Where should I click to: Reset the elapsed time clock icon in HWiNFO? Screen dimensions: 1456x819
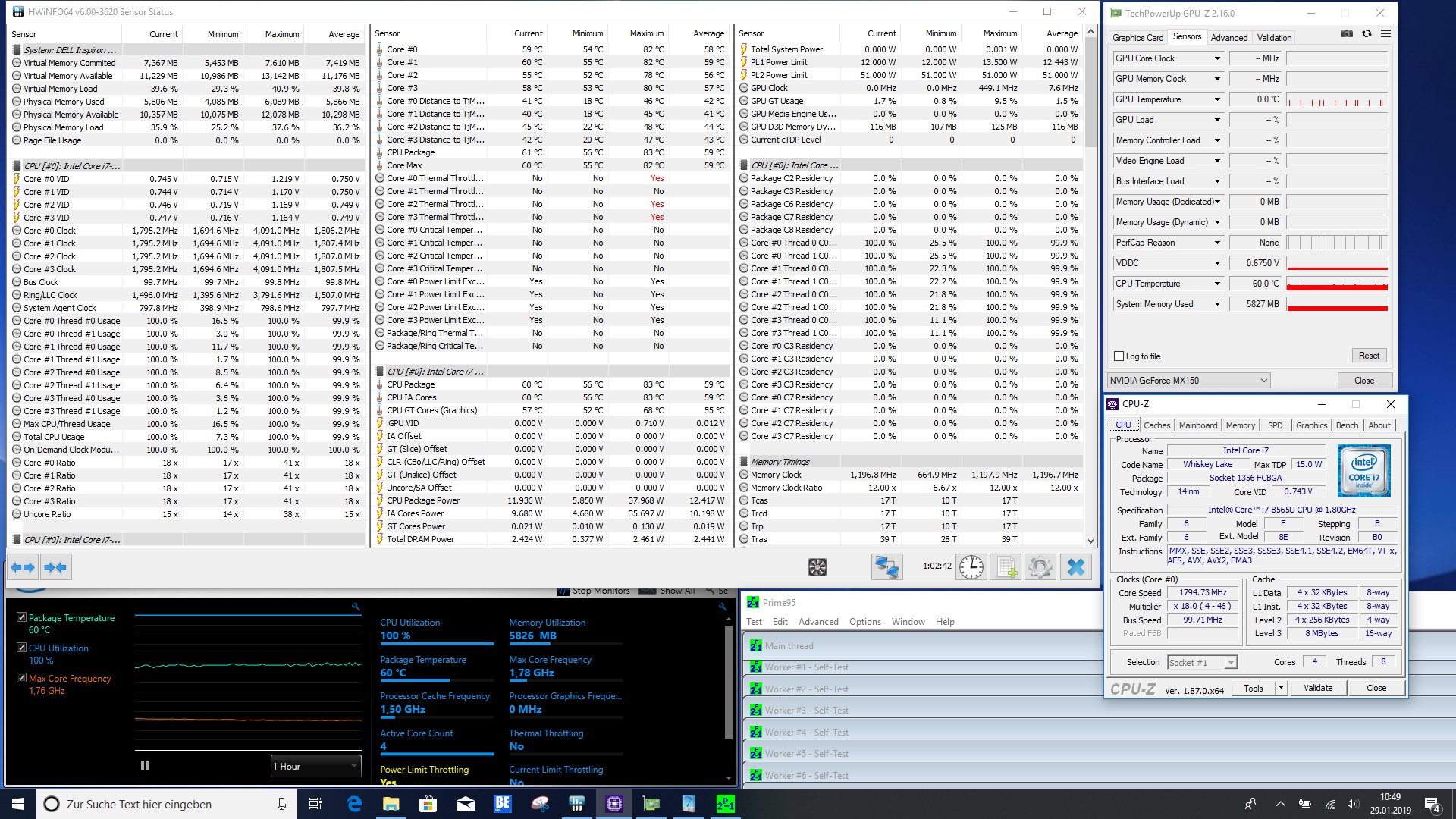coord(971,567)
